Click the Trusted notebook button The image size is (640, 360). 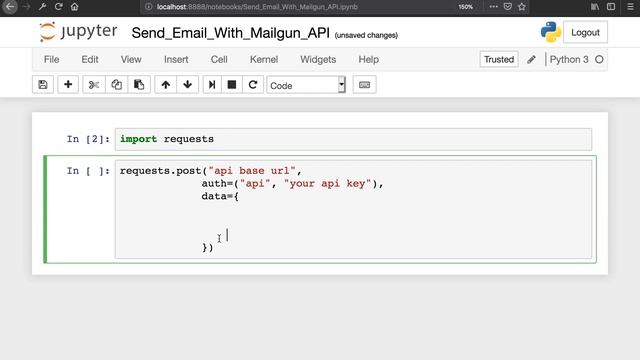[499, 60]
